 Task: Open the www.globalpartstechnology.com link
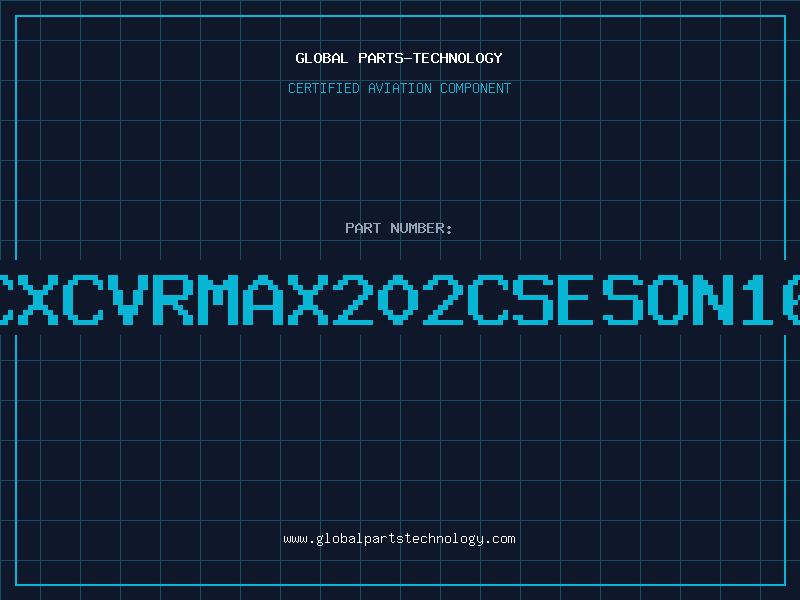click(x=399, y=539)
